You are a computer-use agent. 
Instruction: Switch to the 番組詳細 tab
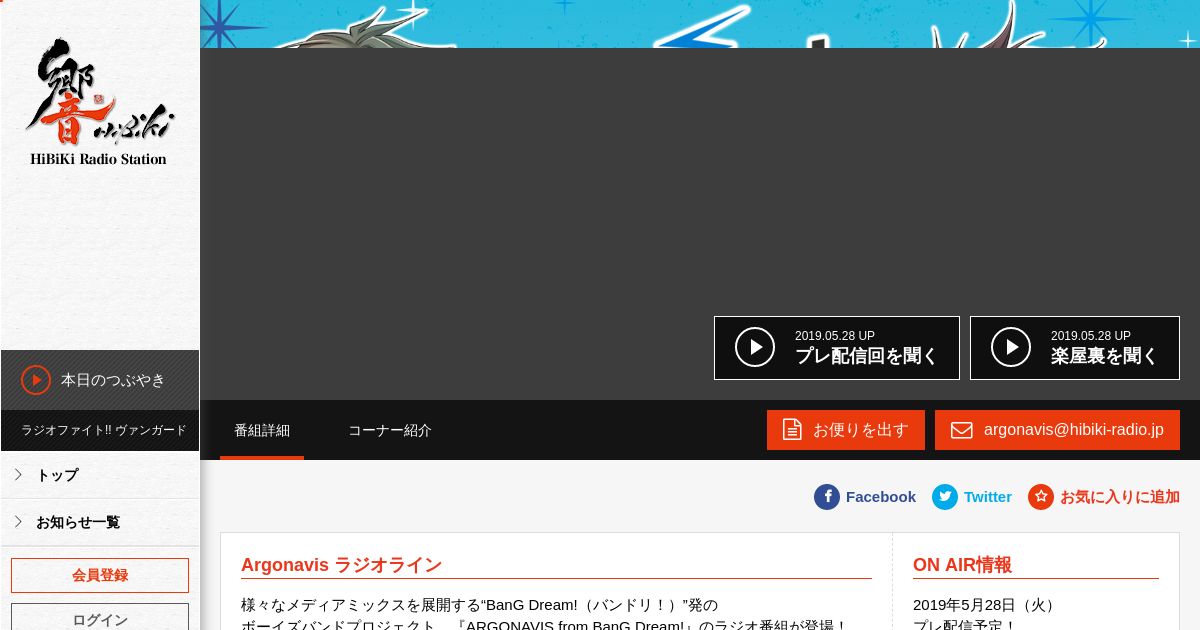(x=262, y=430)
